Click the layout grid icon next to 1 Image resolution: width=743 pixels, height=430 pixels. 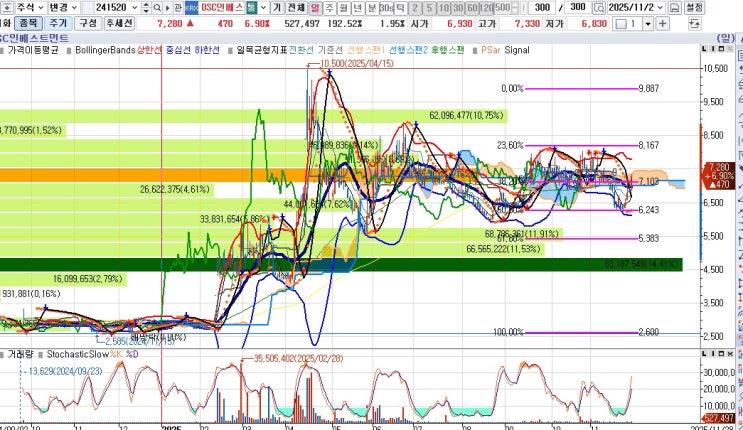point(621,23)
